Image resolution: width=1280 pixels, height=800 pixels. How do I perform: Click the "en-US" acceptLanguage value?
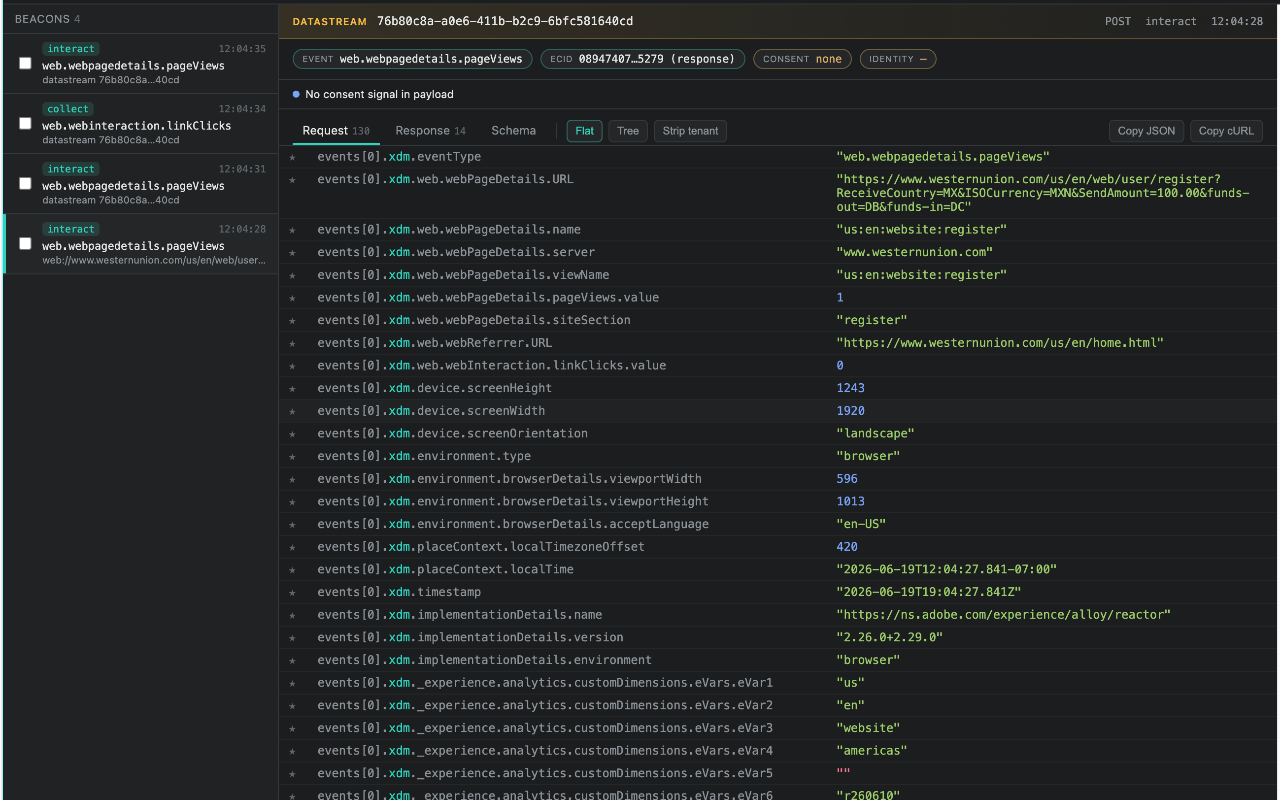point(861,525)
